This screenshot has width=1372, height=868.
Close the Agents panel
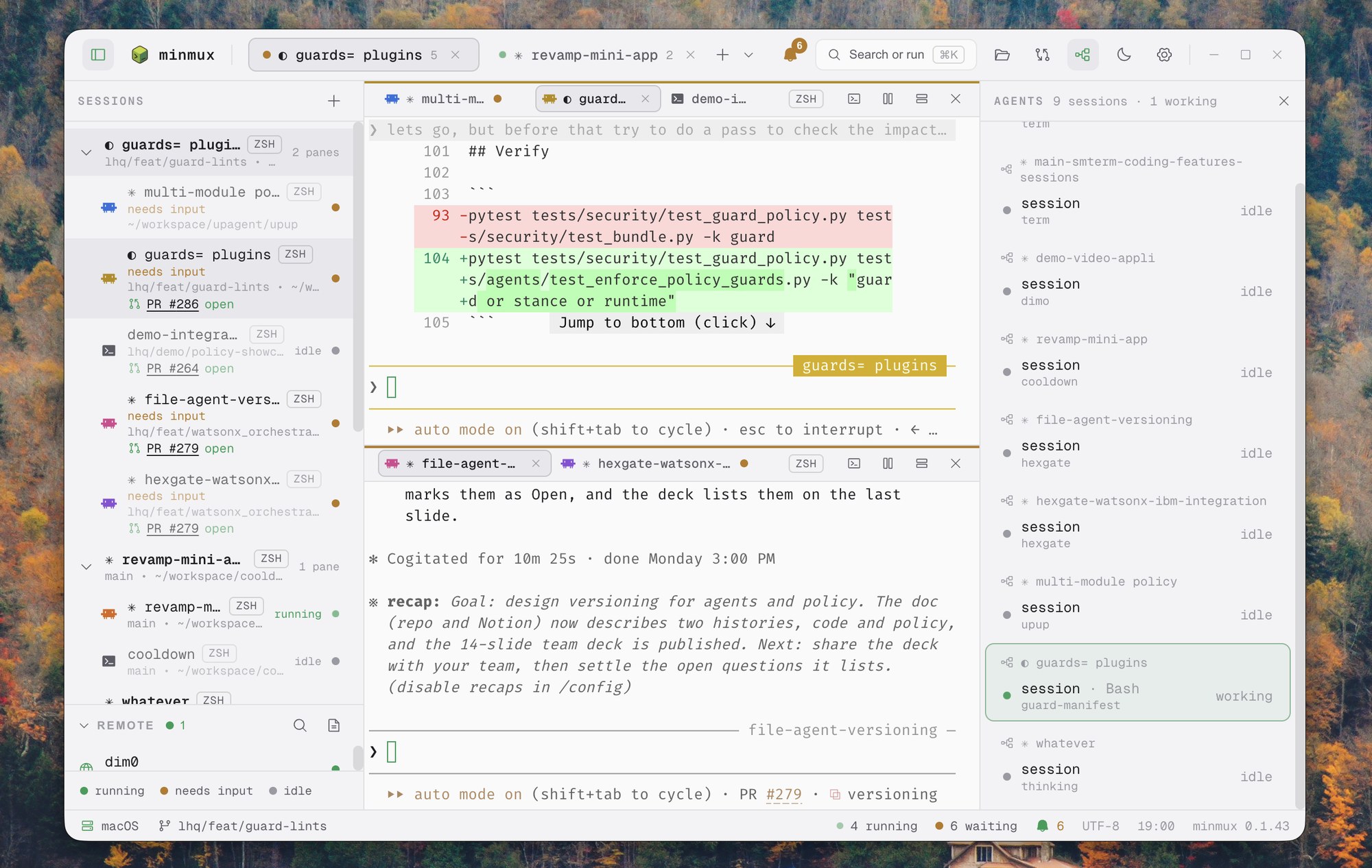click(1284, 101)
